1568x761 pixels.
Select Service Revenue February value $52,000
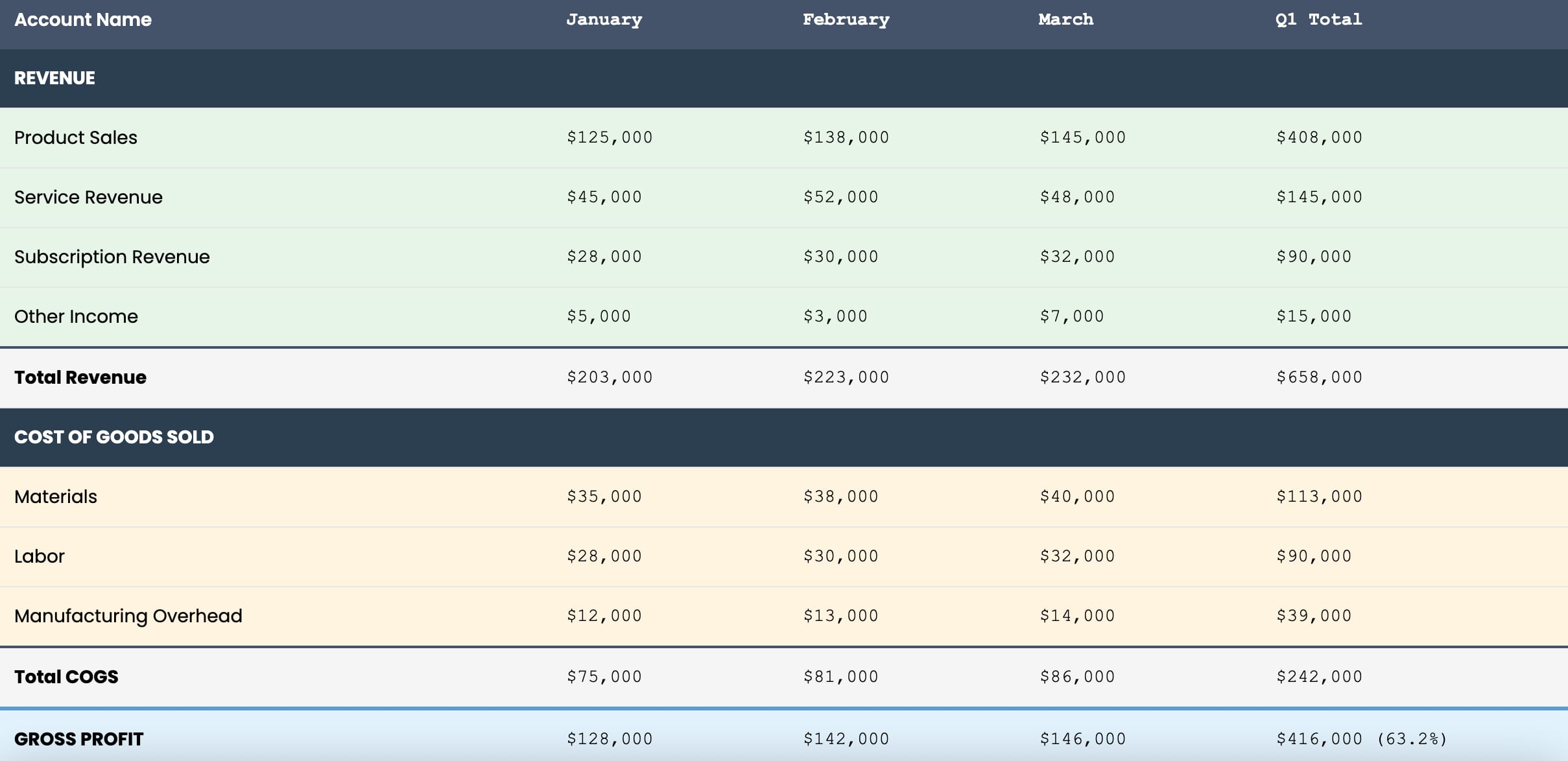[x=840, y=197]
